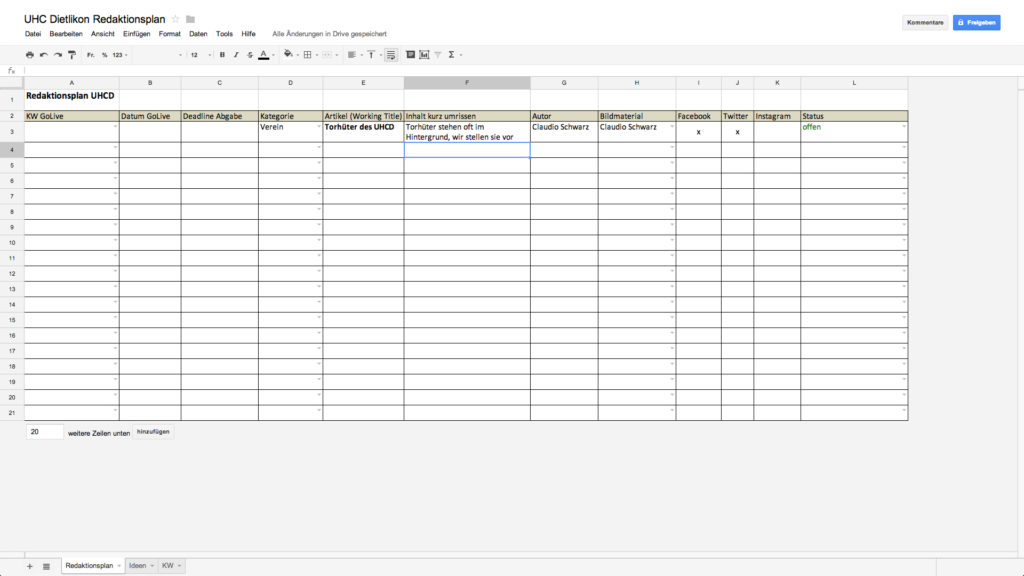The height and width of the screenshot is (576, 1024).
Task: Open the cell borders tool
Action: 308,55
